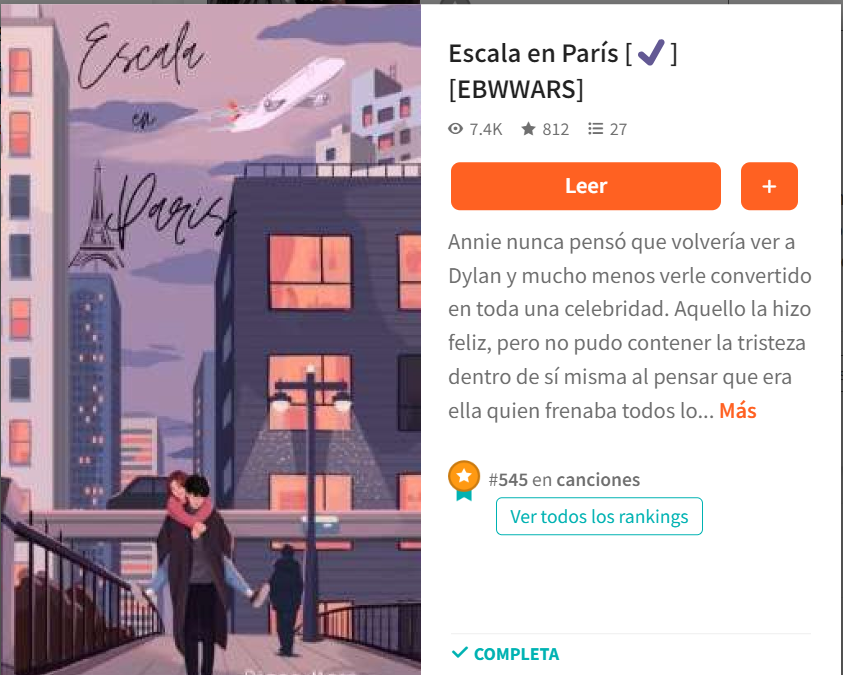This screenshot has height=675, width=843.
Task: Click the 27 parts count
Action: coord(618,130)
